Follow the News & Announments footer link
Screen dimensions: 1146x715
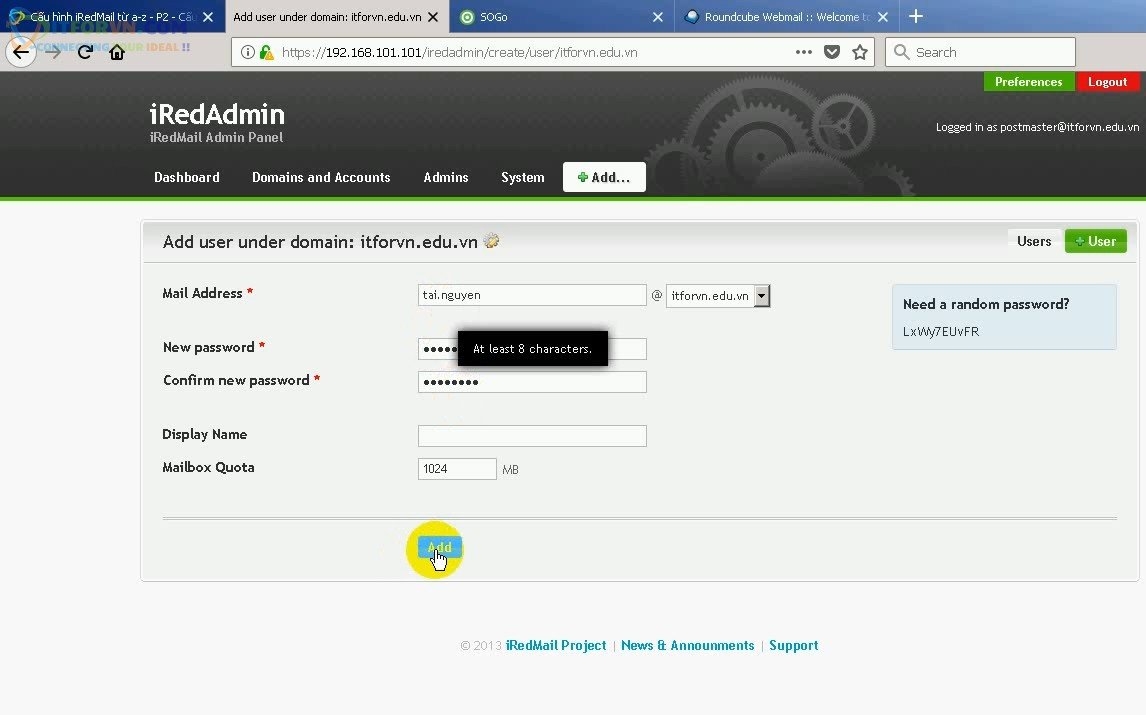(x=687, y=645)
